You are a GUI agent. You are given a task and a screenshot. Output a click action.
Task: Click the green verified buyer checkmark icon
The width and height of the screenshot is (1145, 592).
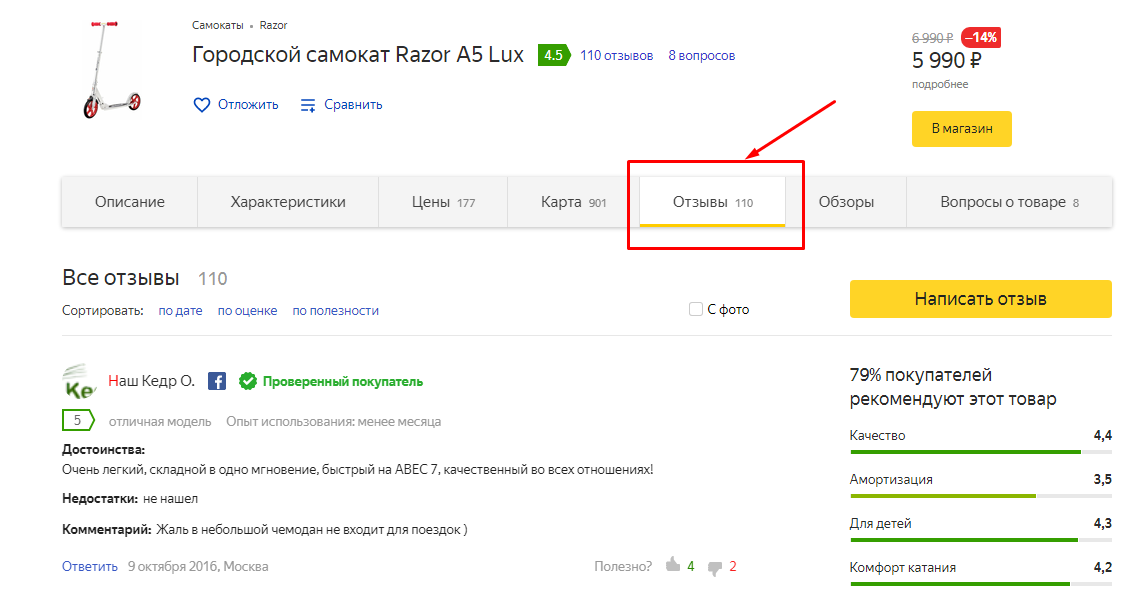click(x=248, y=381)
